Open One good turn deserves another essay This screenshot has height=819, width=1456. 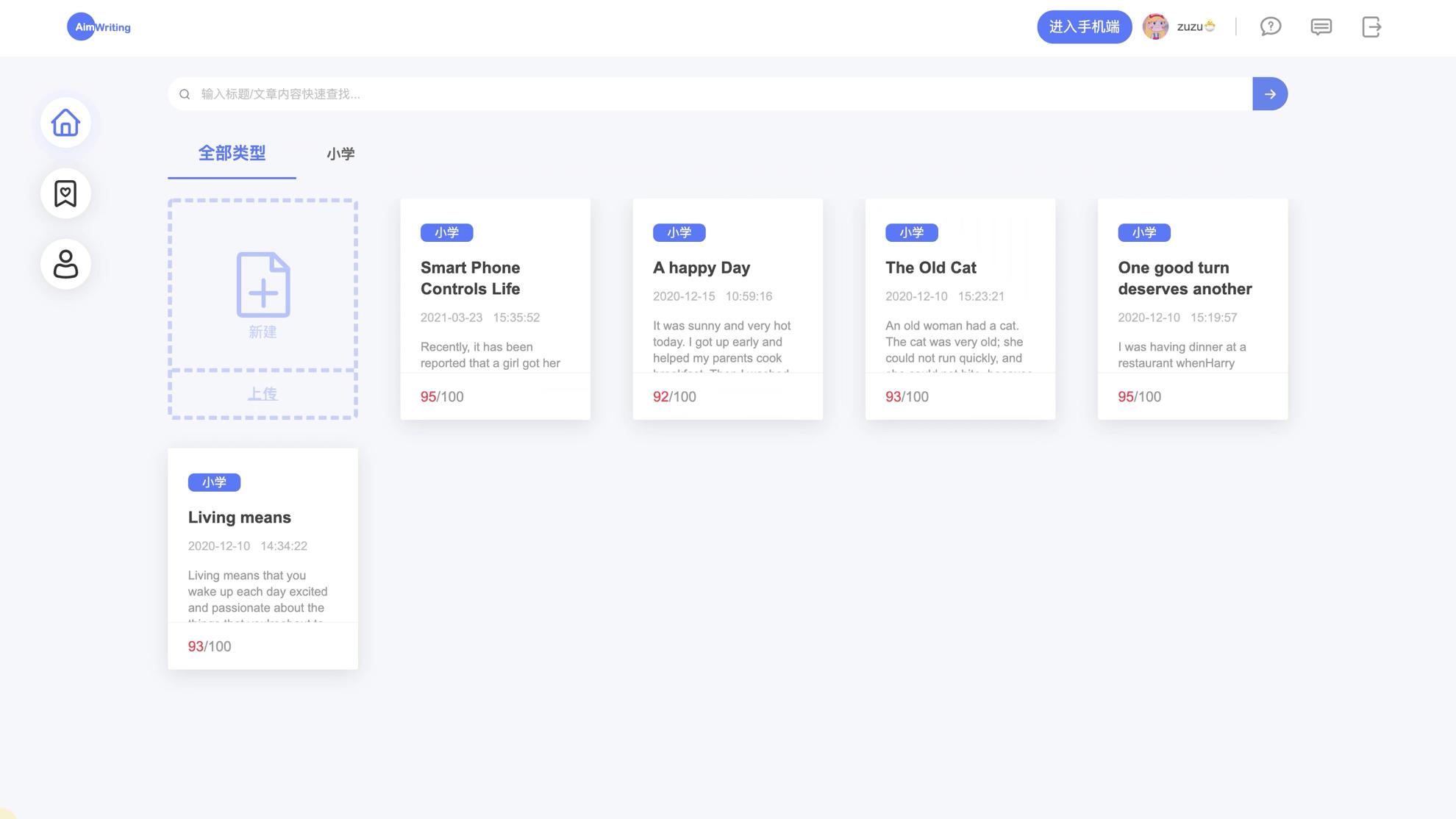coord(1184,278)
